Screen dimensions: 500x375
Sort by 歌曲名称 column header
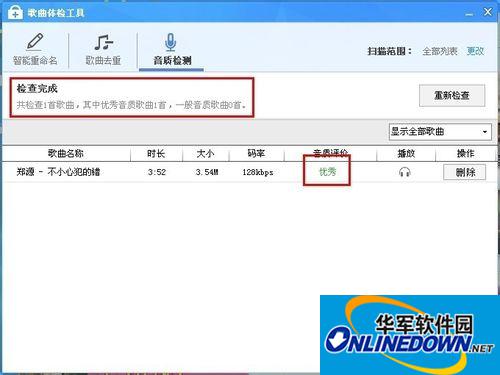point(66,153)
